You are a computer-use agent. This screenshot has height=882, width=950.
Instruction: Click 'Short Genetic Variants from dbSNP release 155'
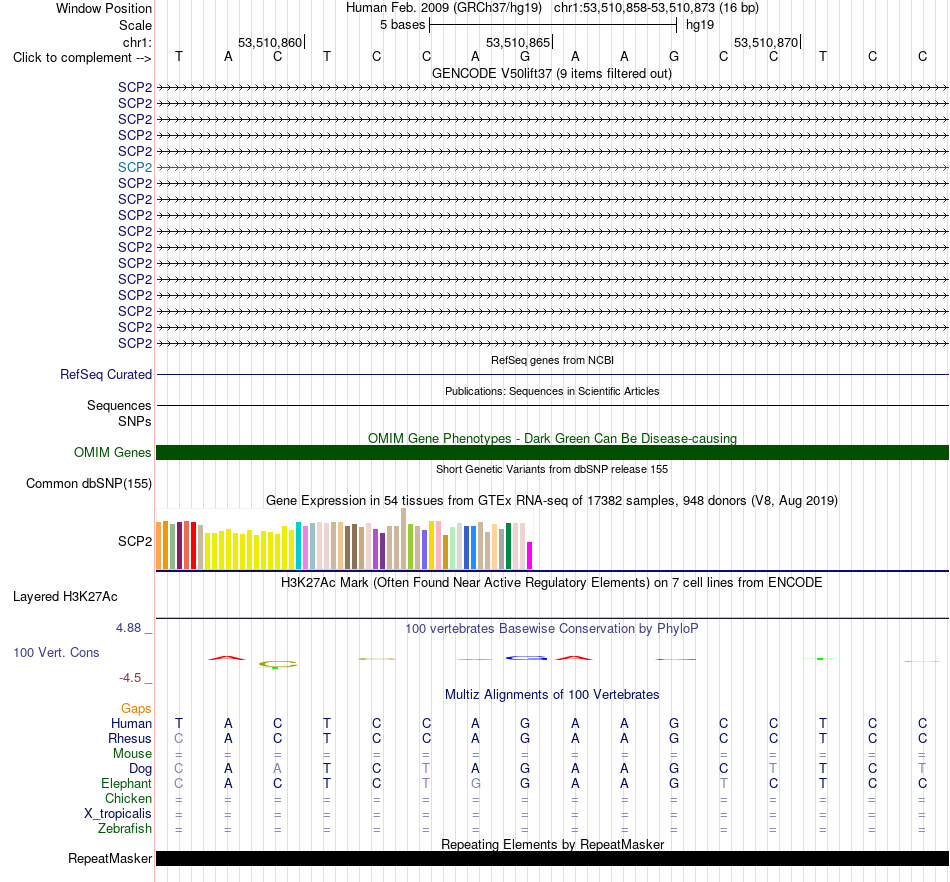pyautogui.click(x=552, y=469)
